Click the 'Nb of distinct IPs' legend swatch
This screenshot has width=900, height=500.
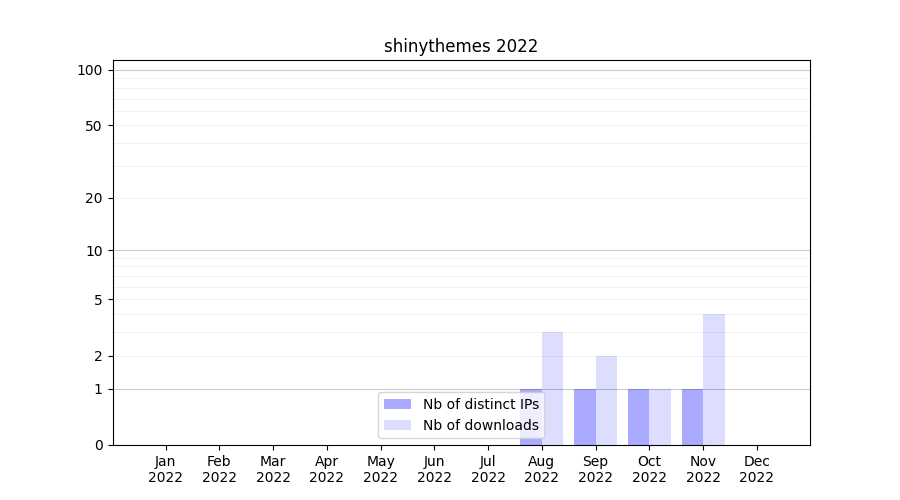(x=397, y=404)
